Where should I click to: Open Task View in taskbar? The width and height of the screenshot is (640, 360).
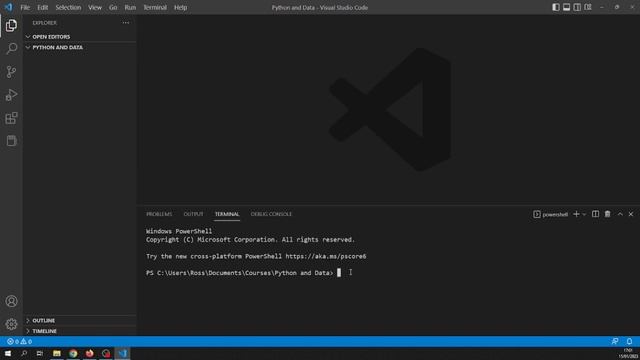(40, 353)
